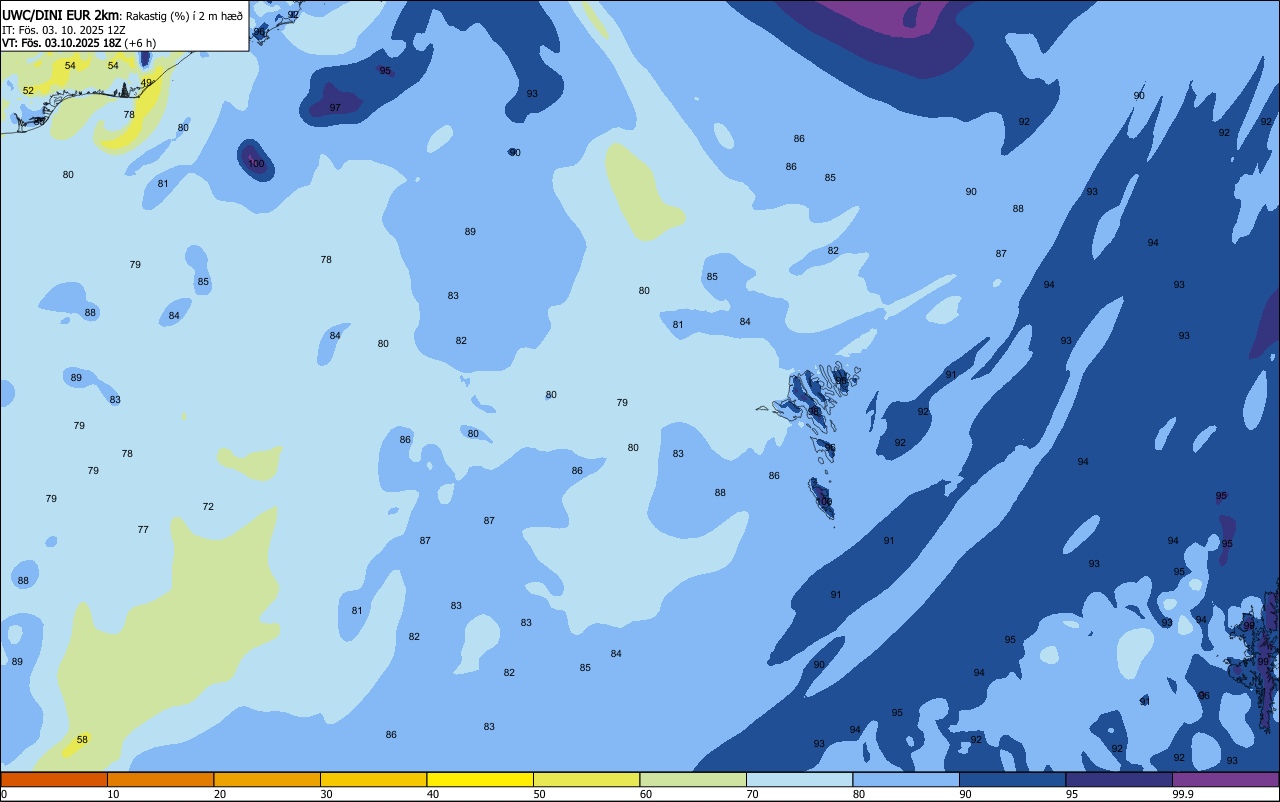
Task: Click the "72" humidity value on the map
Action: pyautogui.click(x=208, y=507)
